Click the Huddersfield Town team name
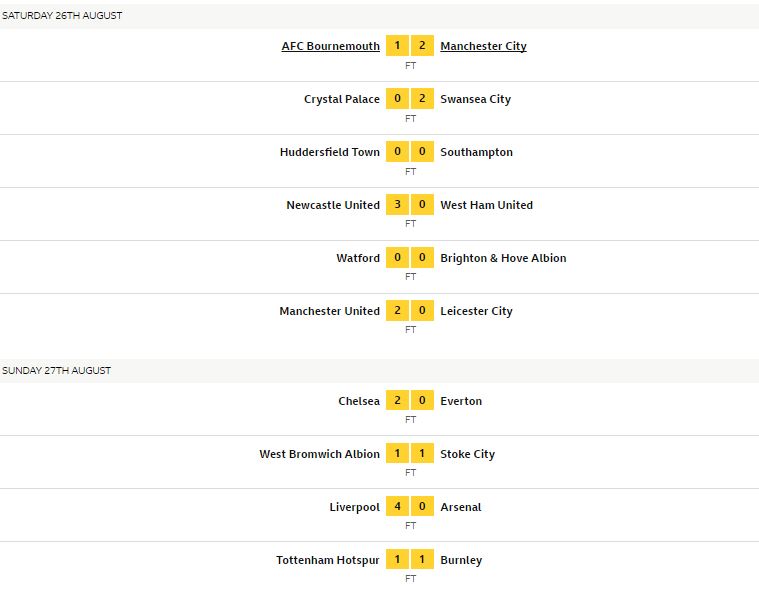 pos(330,152)
